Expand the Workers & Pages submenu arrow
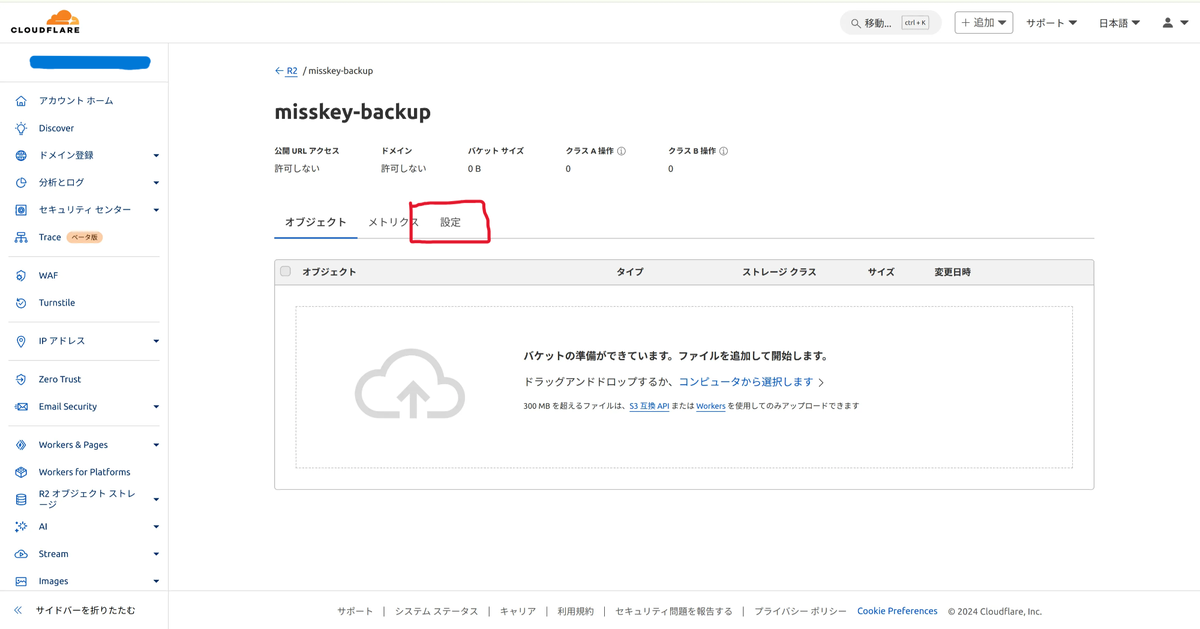This screenshot has height=629, width=1200. pos(156,445)
